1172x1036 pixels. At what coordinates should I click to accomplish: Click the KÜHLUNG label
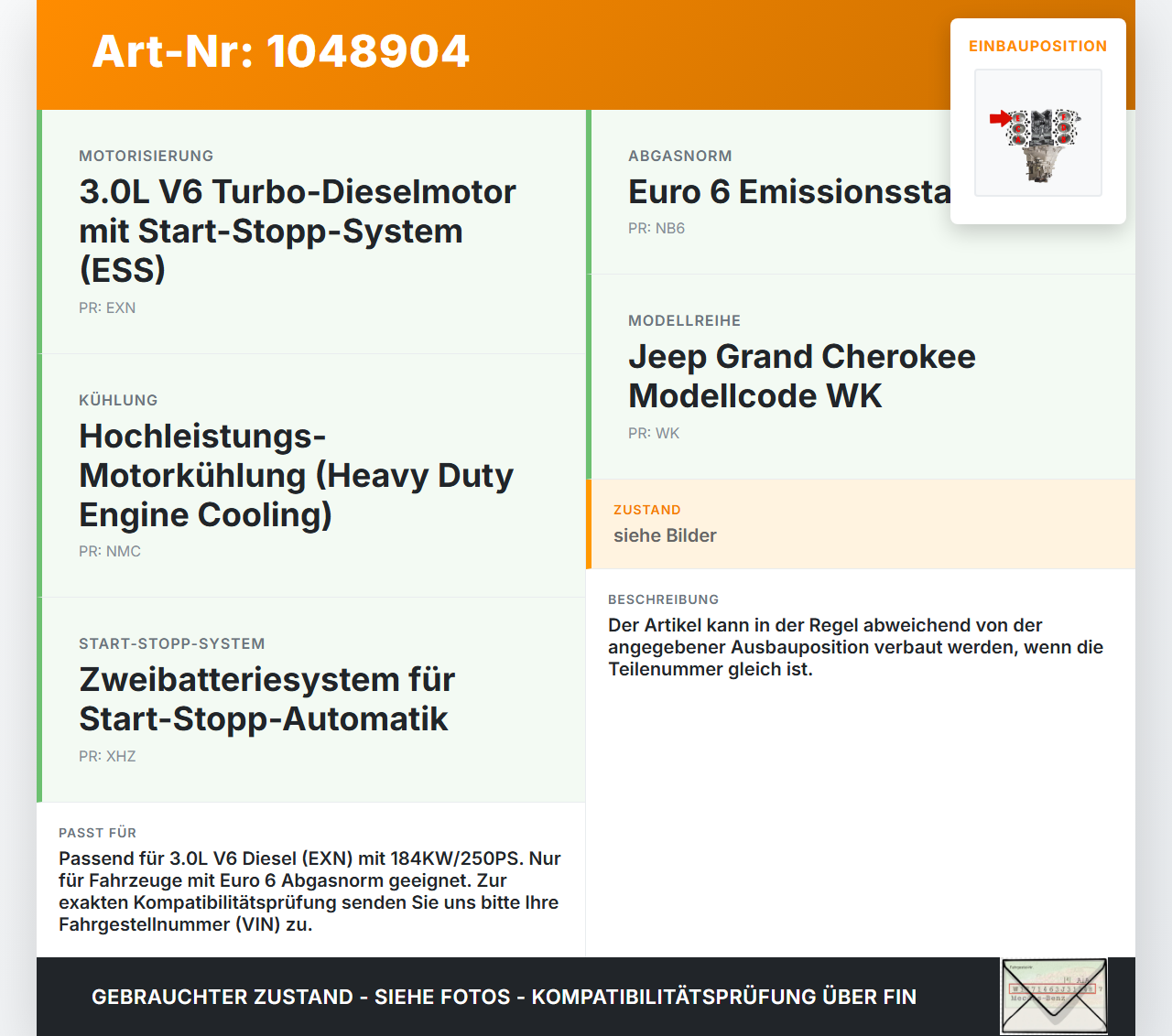coord(118,400)
